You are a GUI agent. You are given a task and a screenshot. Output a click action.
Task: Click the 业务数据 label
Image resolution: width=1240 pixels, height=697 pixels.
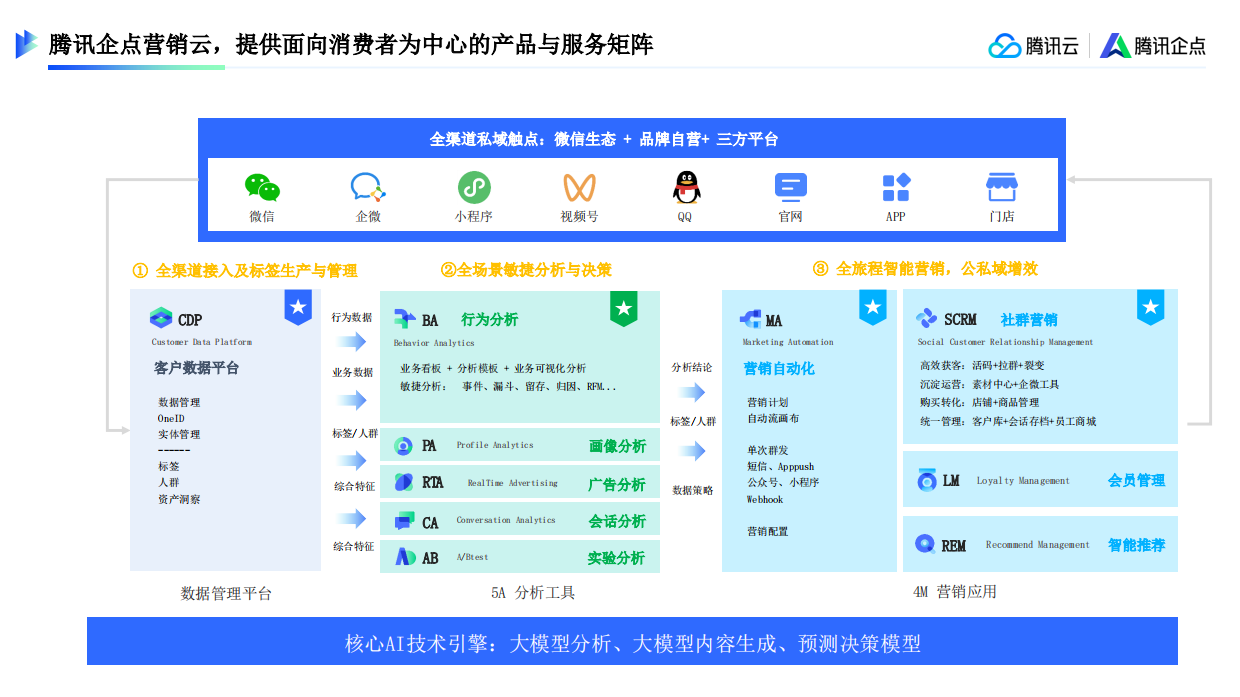tap(352, 372)
